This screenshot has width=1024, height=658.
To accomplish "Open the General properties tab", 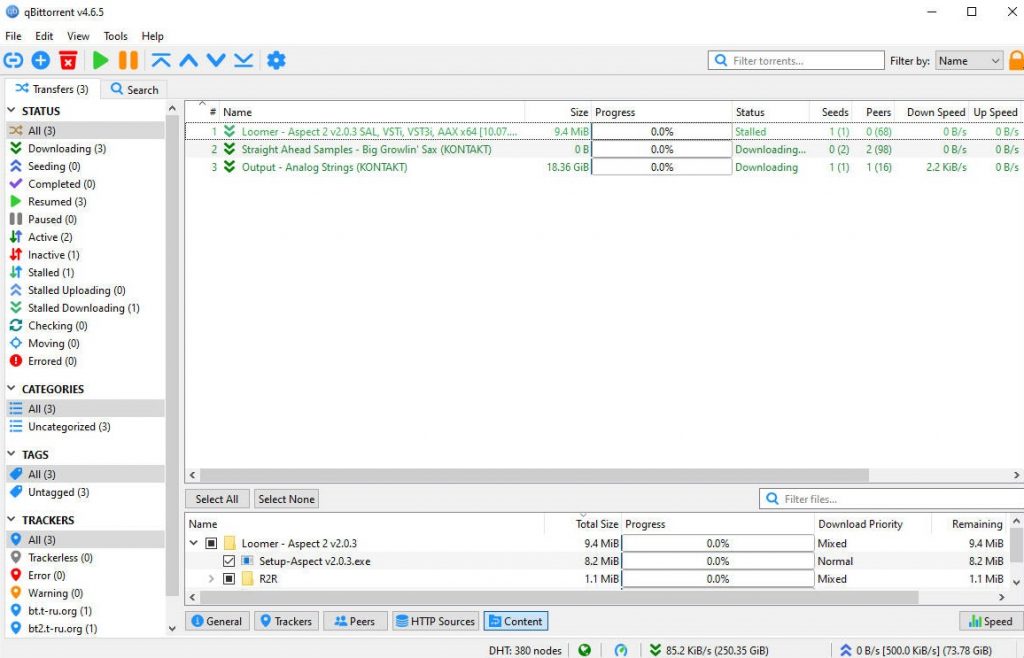I will (216, 621).
